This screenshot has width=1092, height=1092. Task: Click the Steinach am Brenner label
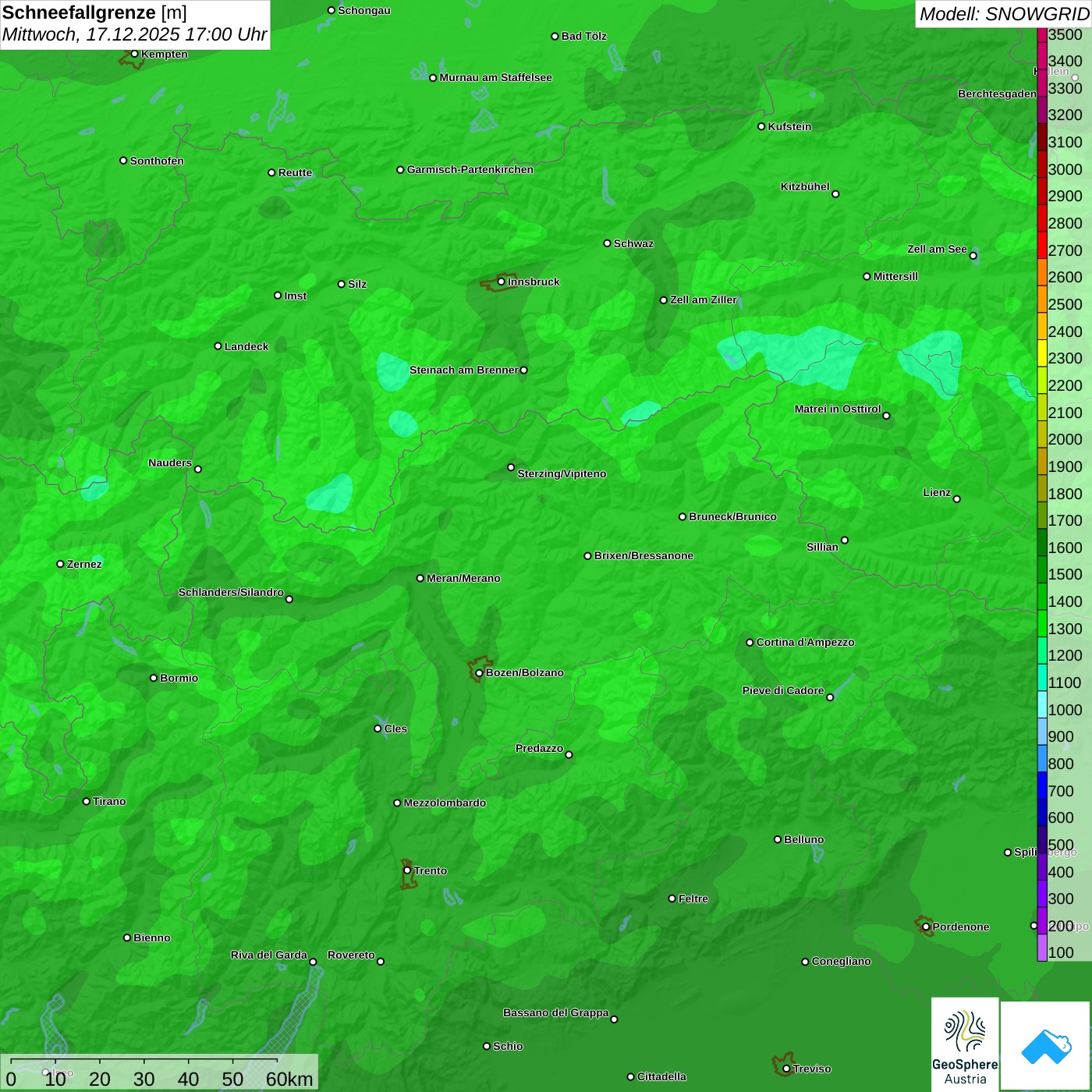click(x=464, y=370)
